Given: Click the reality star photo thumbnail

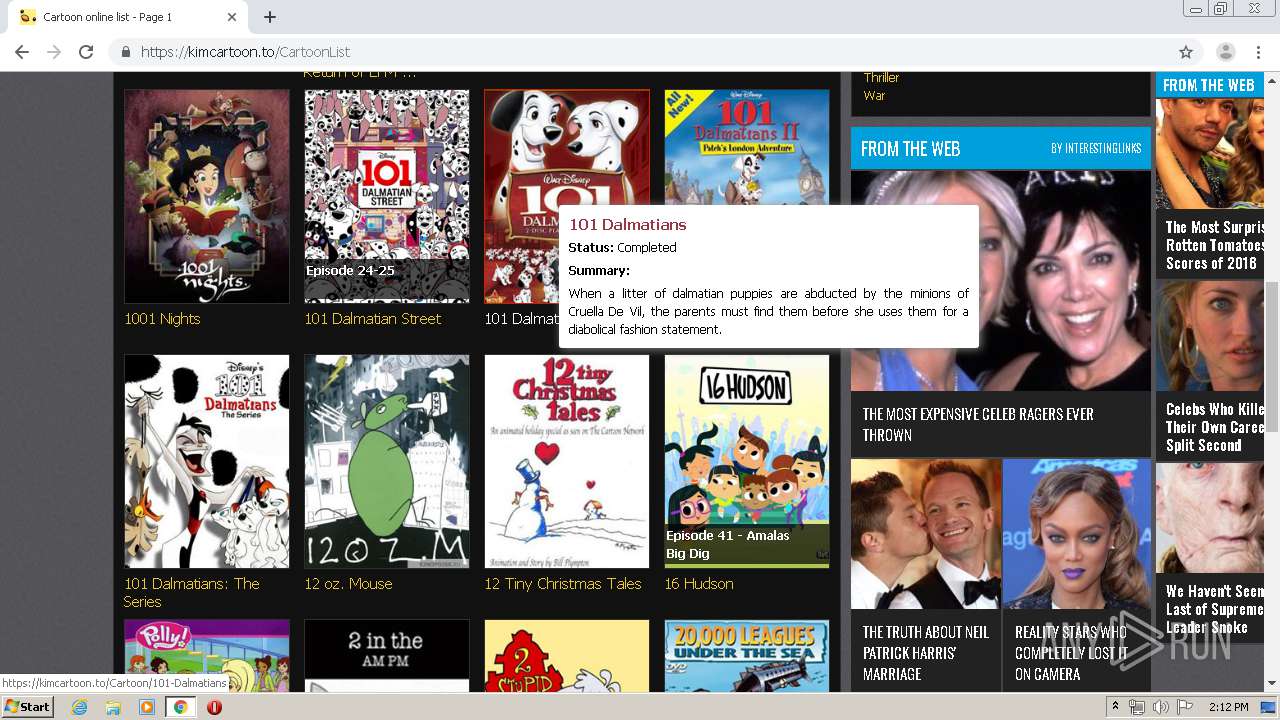Looking at the screenshot, I should [1077, 534].
